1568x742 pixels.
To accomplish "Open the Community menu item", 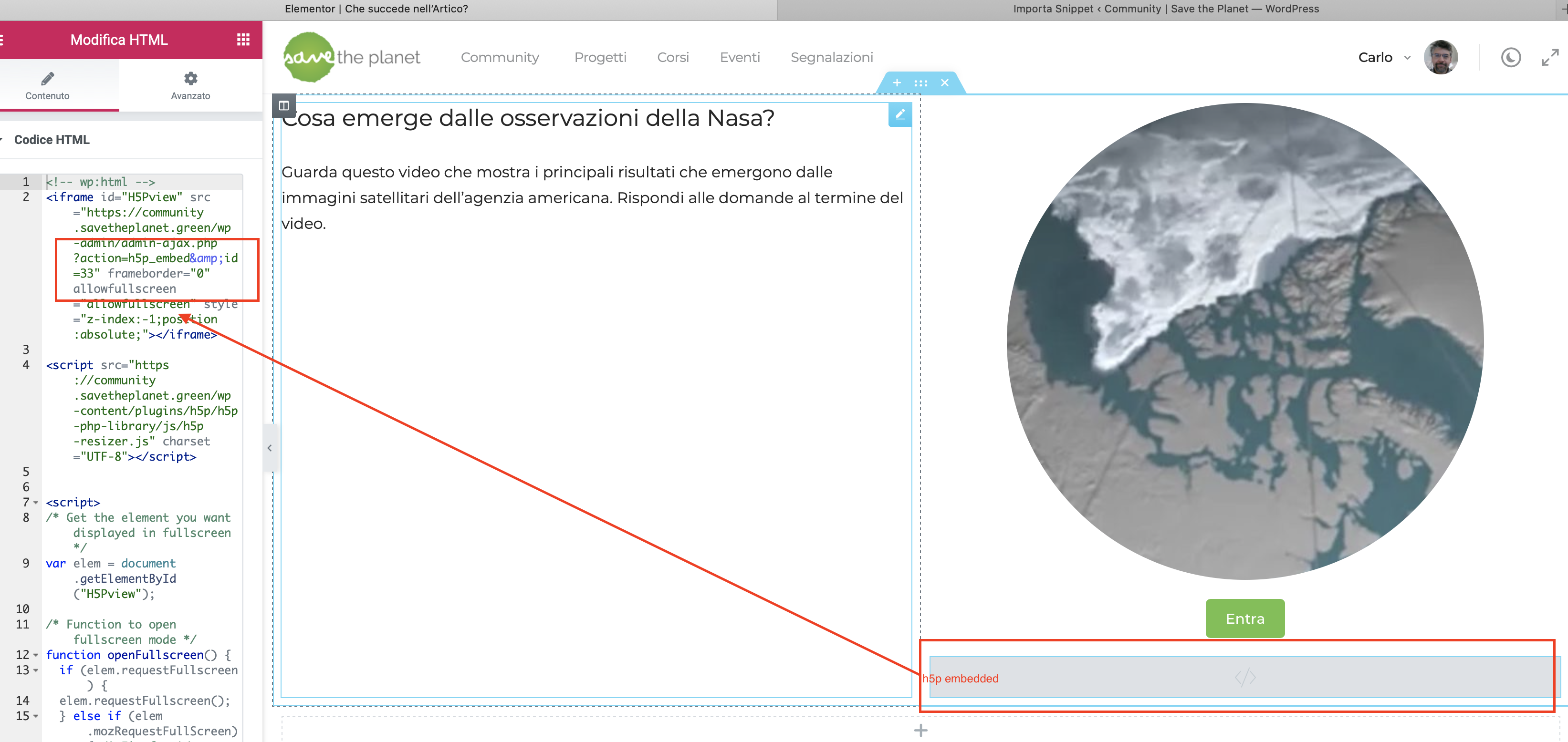I will pos(500,57).
